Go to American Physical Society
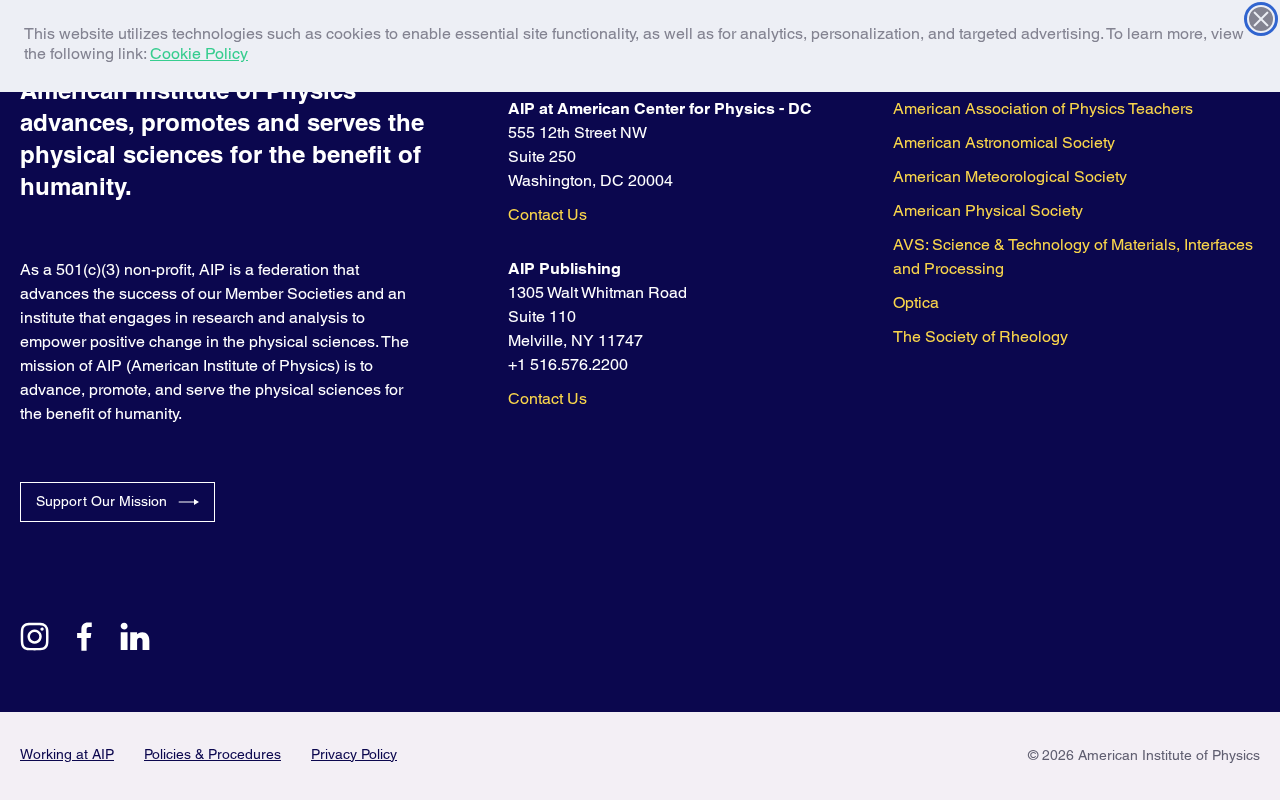The height and width of the screenshot is (800, 1280). click(x=988, y=211)
